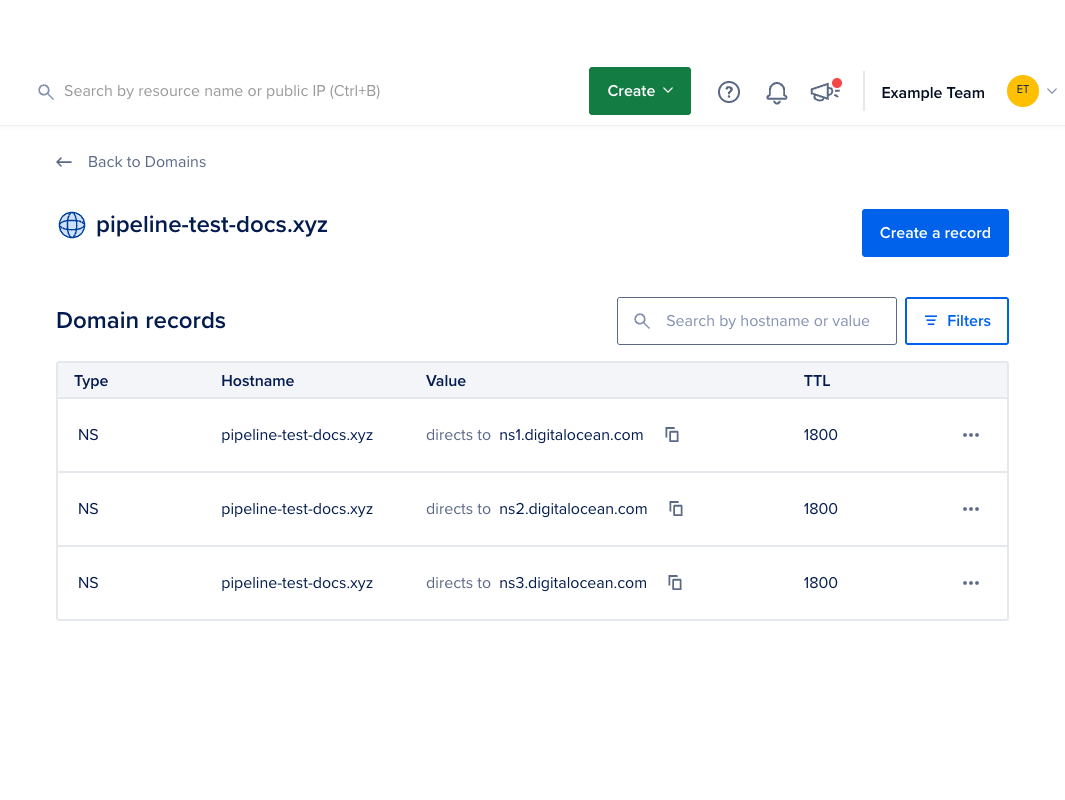Click the magnifier icon in the hostname search

(642, 321)
